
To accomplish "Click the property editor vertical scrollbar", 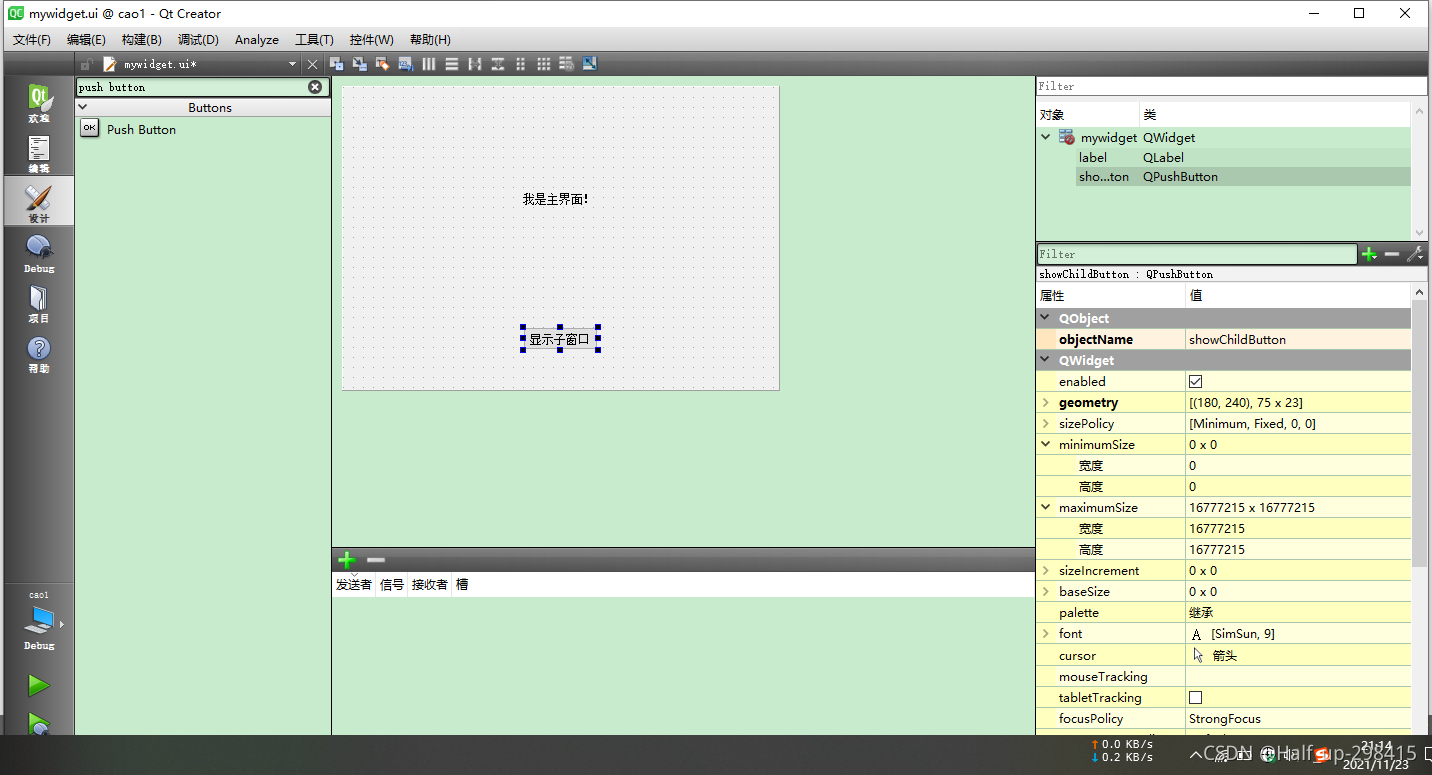I will click(x=1419, y=432).
